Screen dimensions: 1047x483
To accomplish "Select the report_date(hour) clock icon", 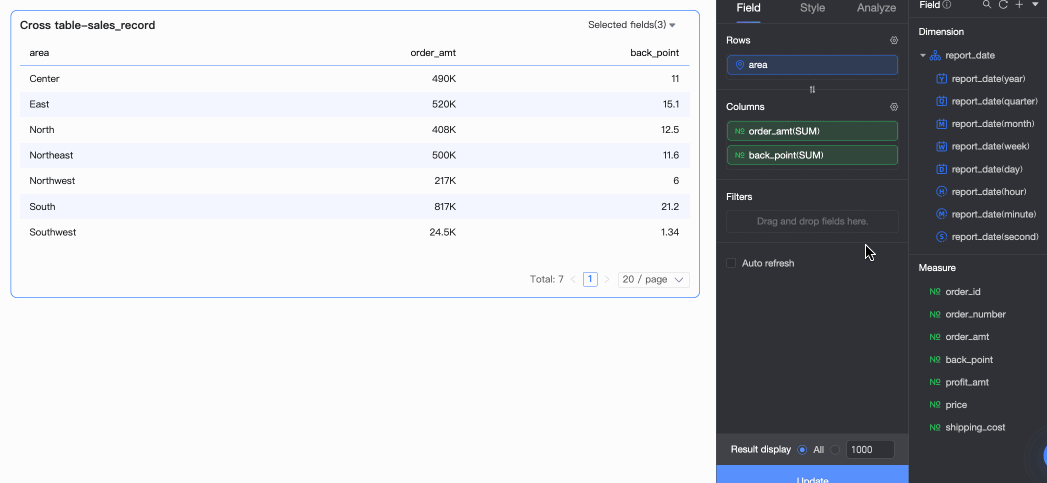I will click(941, 192).
